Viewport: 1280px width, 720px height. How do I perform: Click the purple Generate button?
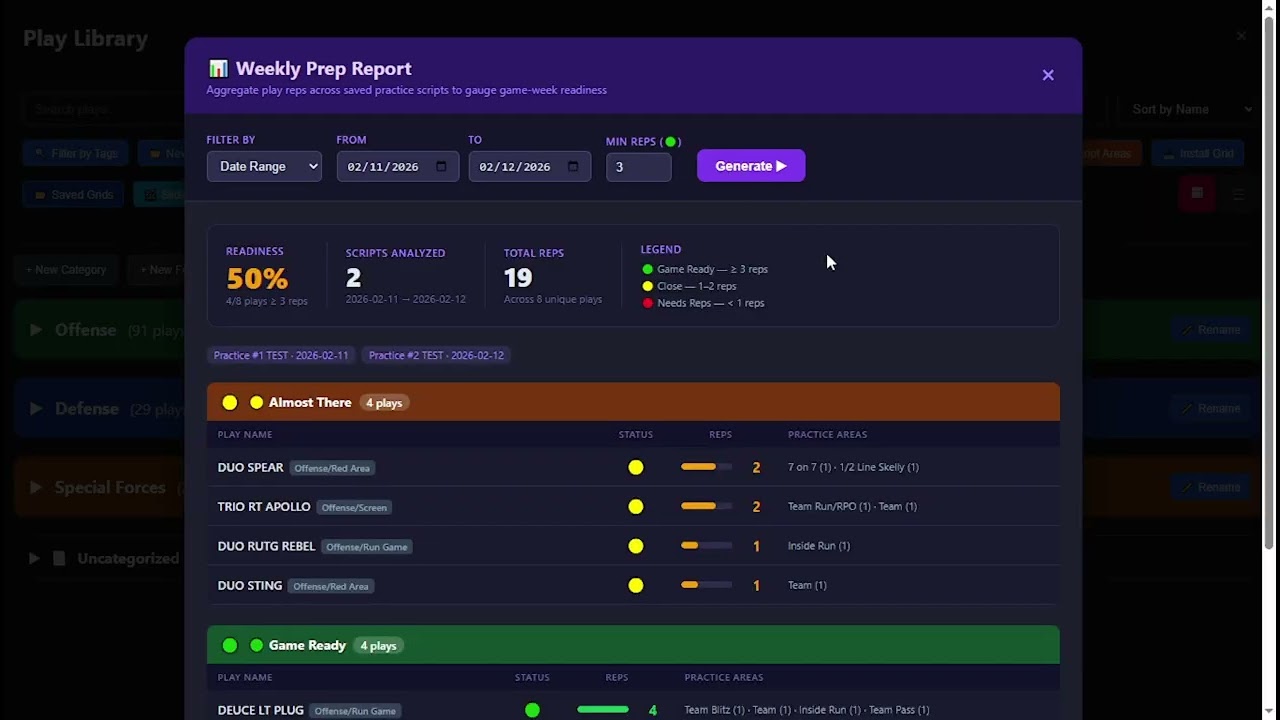coord(751,166)
